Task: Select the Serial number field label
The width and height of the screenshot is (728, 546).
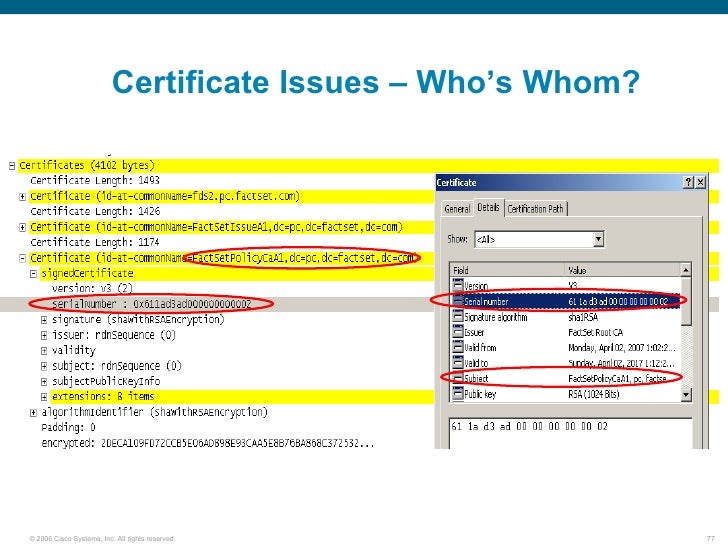Action: (x=486, y=302)
